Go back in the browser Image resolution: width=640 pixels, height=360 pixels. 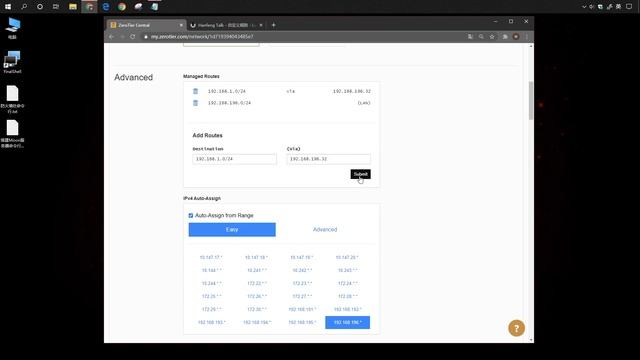111,36
